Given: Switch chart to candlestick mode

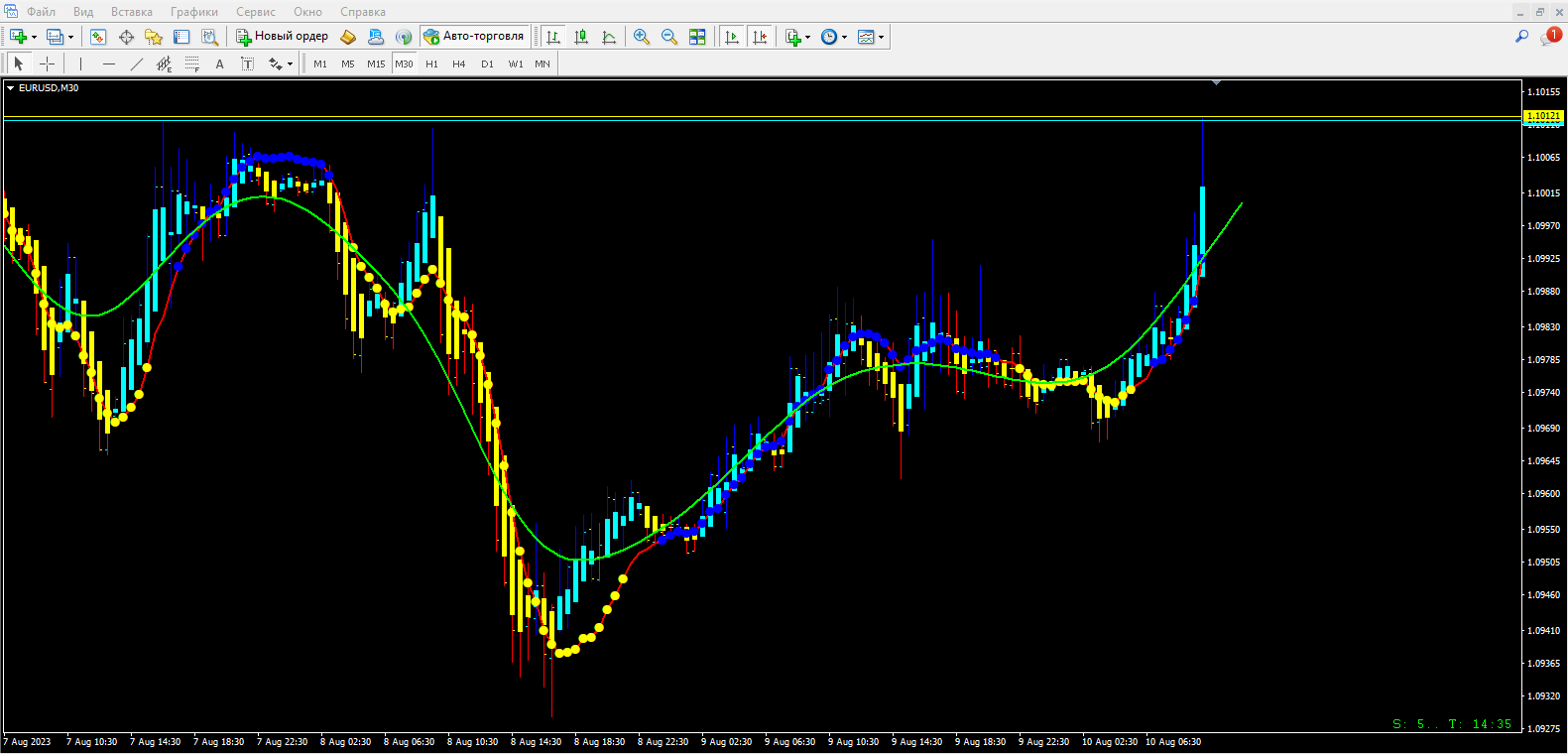Looking at the screenshot, I should [x=581, y=37].
